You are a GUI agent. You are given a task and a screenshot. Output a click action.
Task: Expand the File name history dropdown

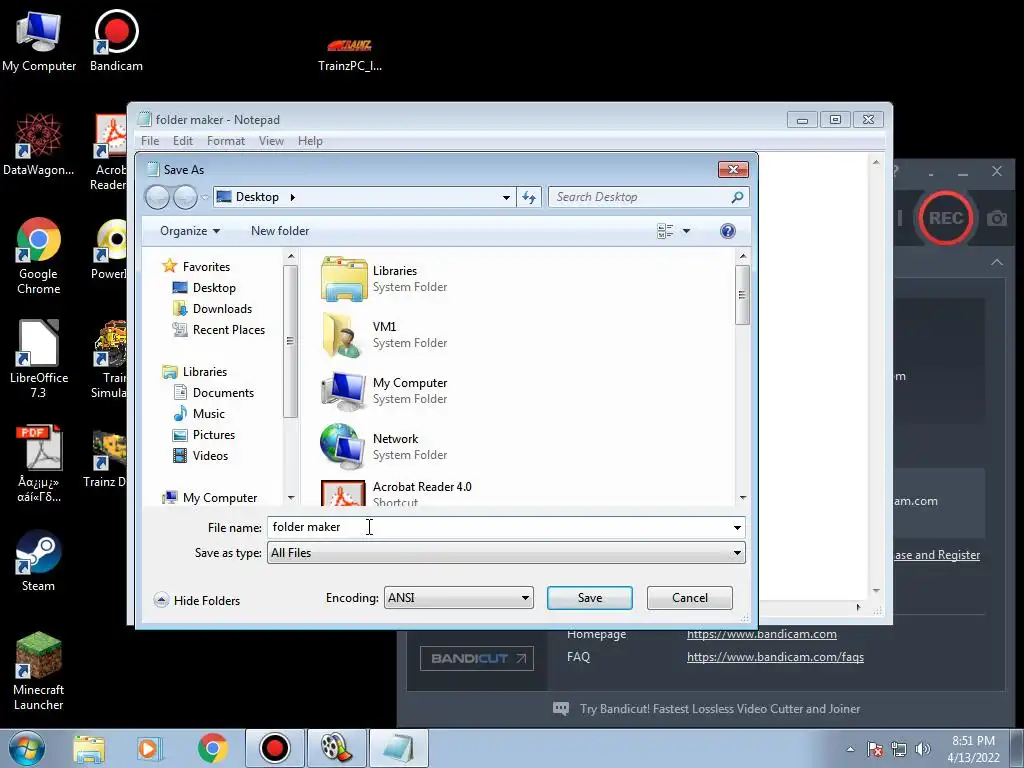[x=737, y=527]
